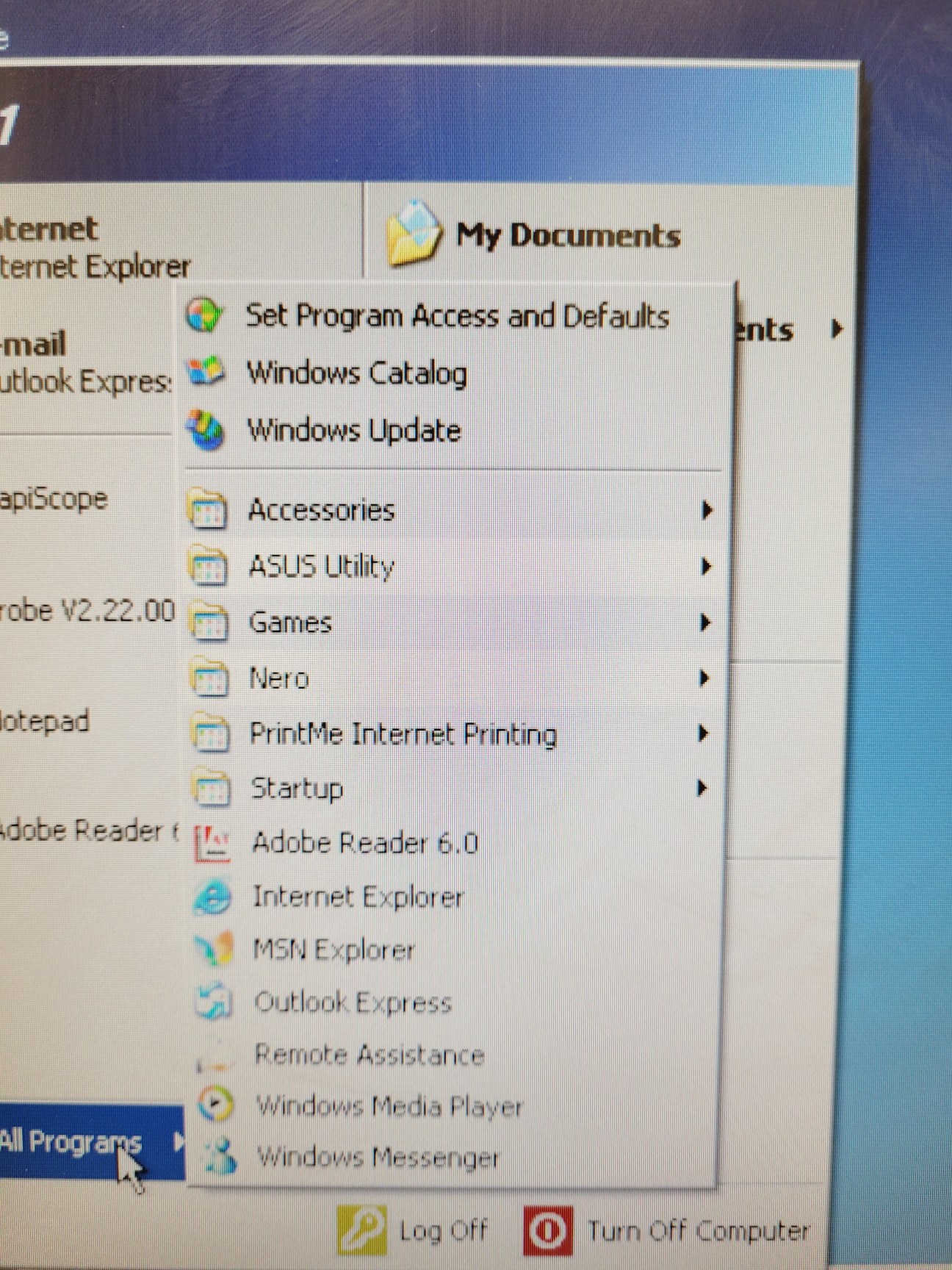The width and height of the screenshot is (952, 1270).
Task: Click the Windows Catalog flag icon
Action: [206, 372]
